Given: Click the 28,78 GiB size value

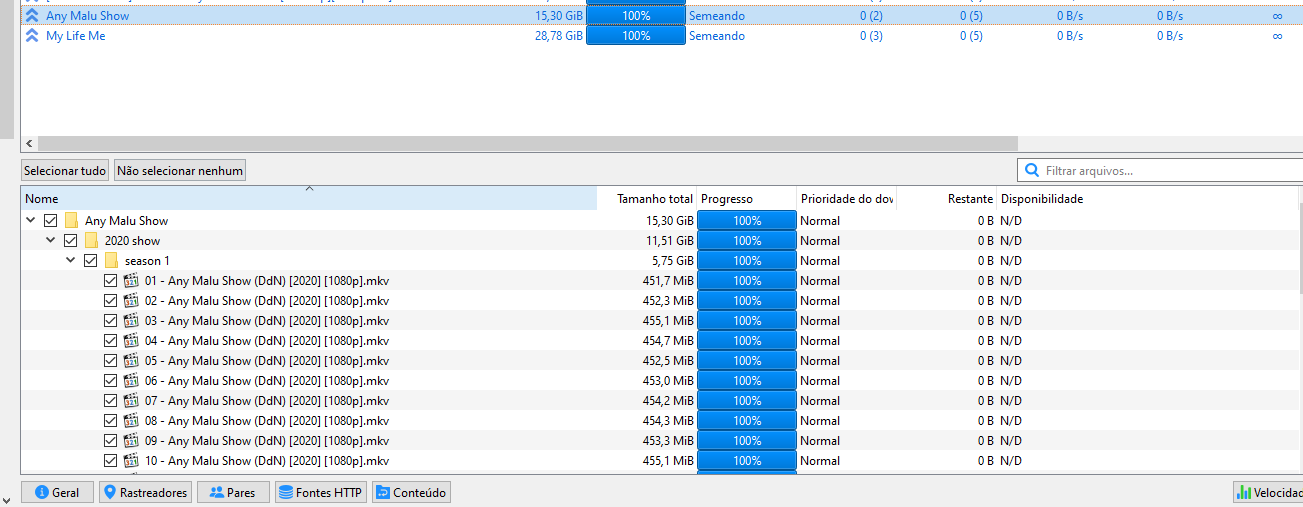Looking at the screenshot, I should [559, 36].
